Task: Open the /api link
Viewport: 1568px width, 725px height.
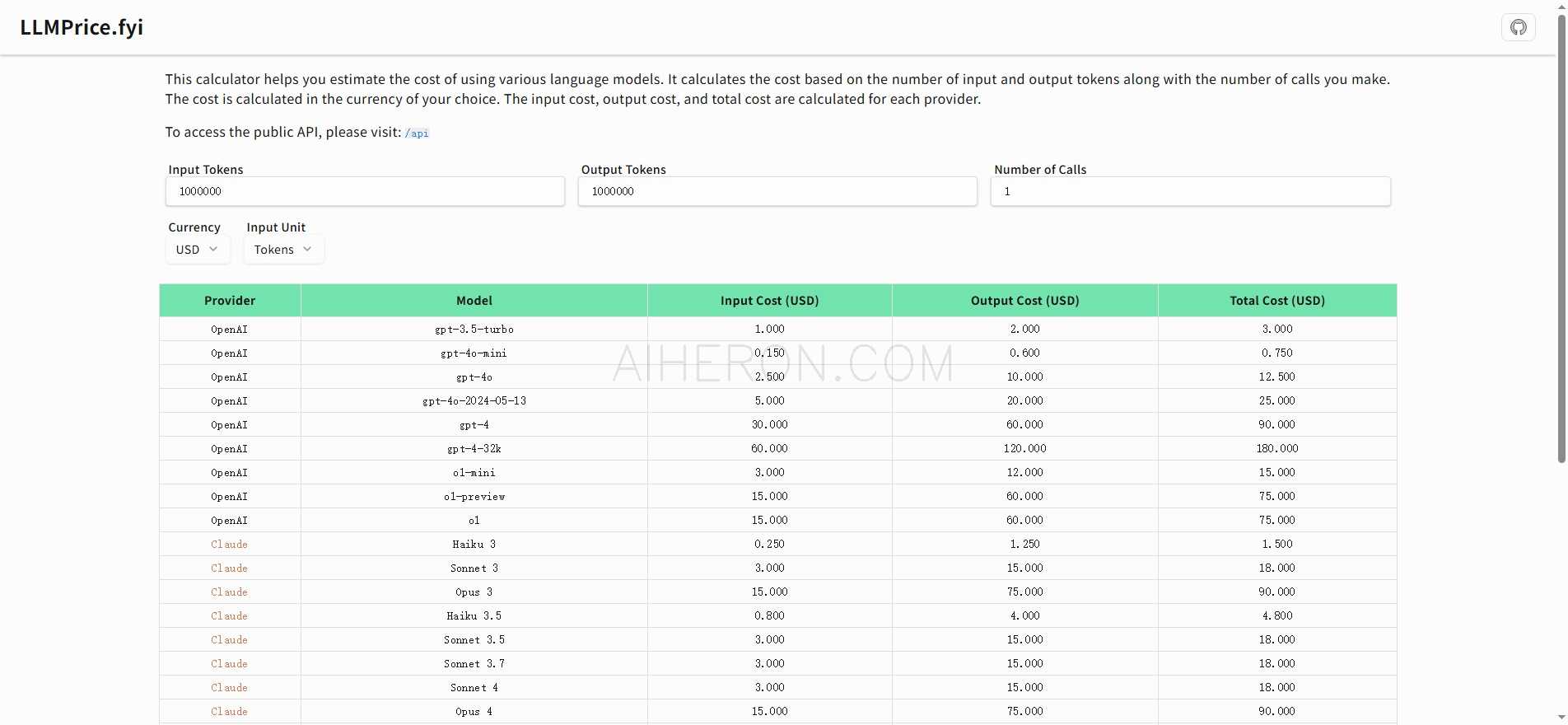Action: tap(417, 133)
